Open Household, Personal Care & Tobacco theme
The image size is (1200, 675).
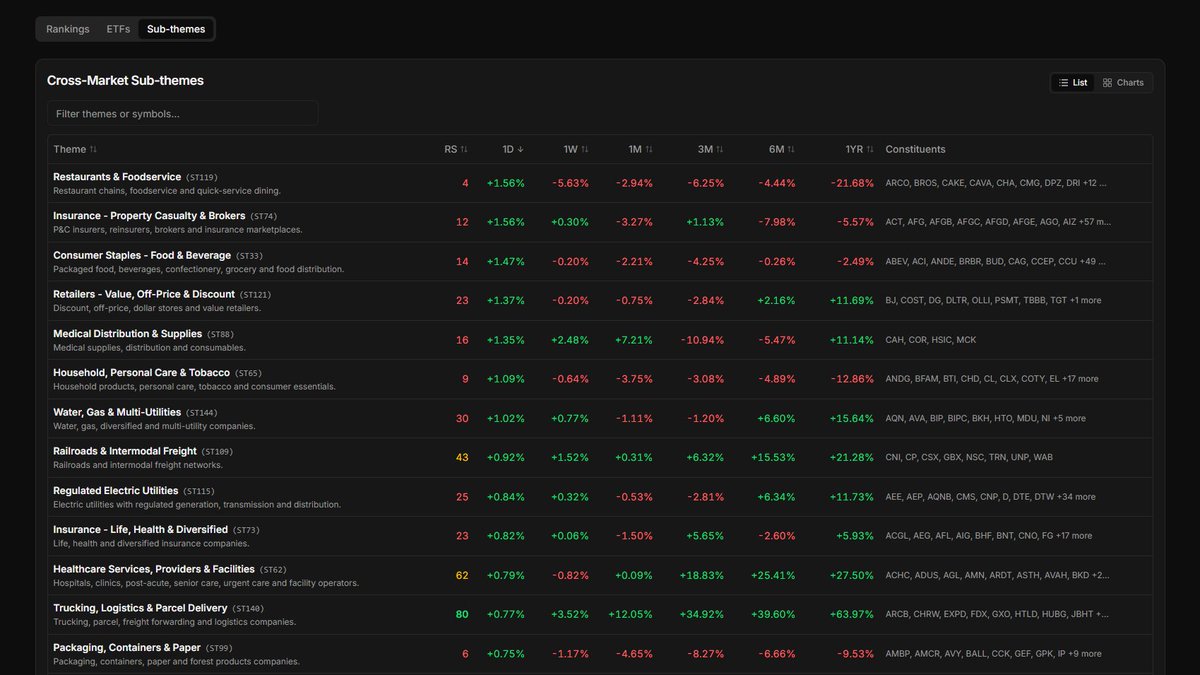pos(141,373)
